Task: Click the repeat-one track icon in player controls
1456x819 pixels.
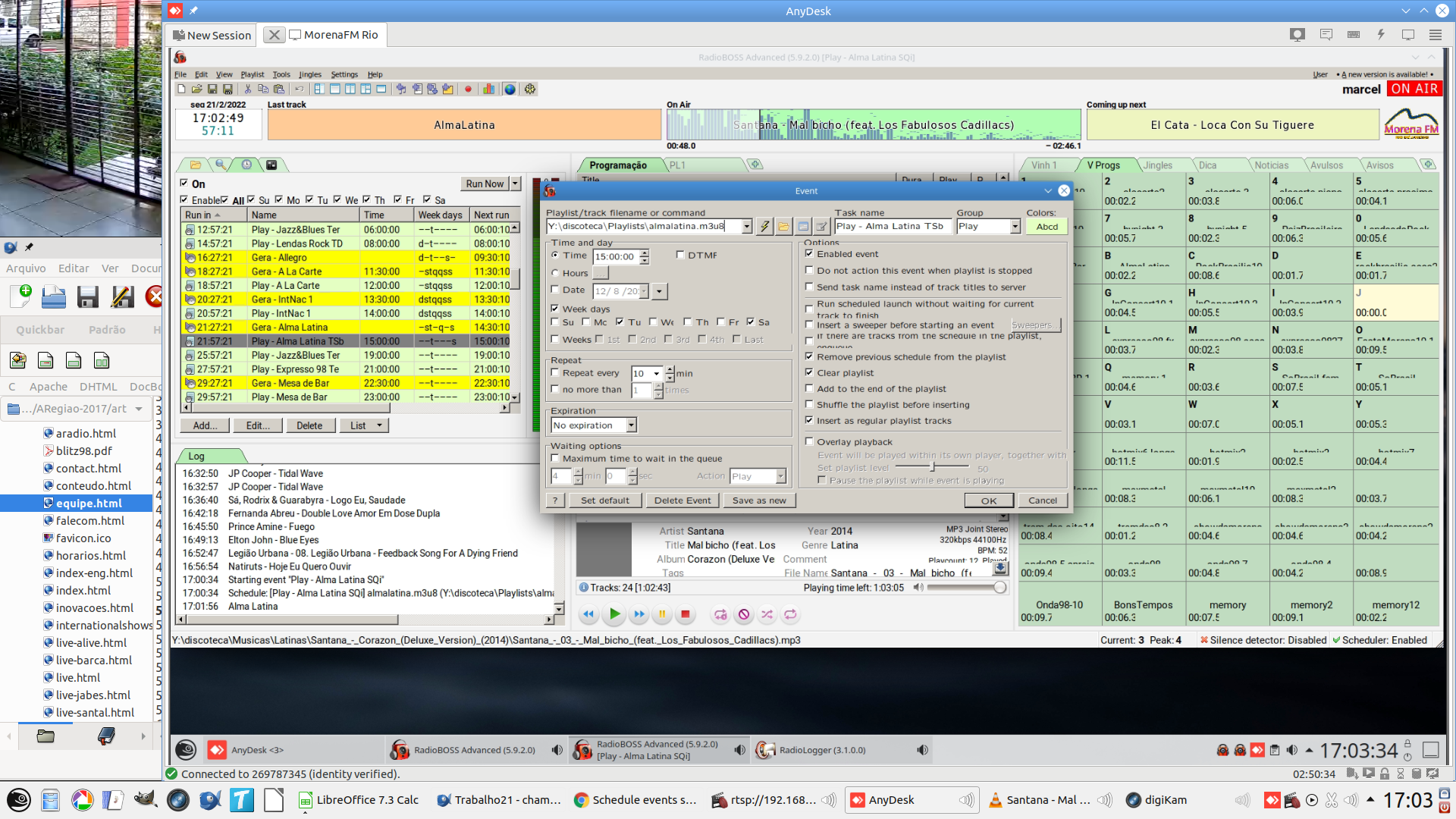Action: click(720, 614)
